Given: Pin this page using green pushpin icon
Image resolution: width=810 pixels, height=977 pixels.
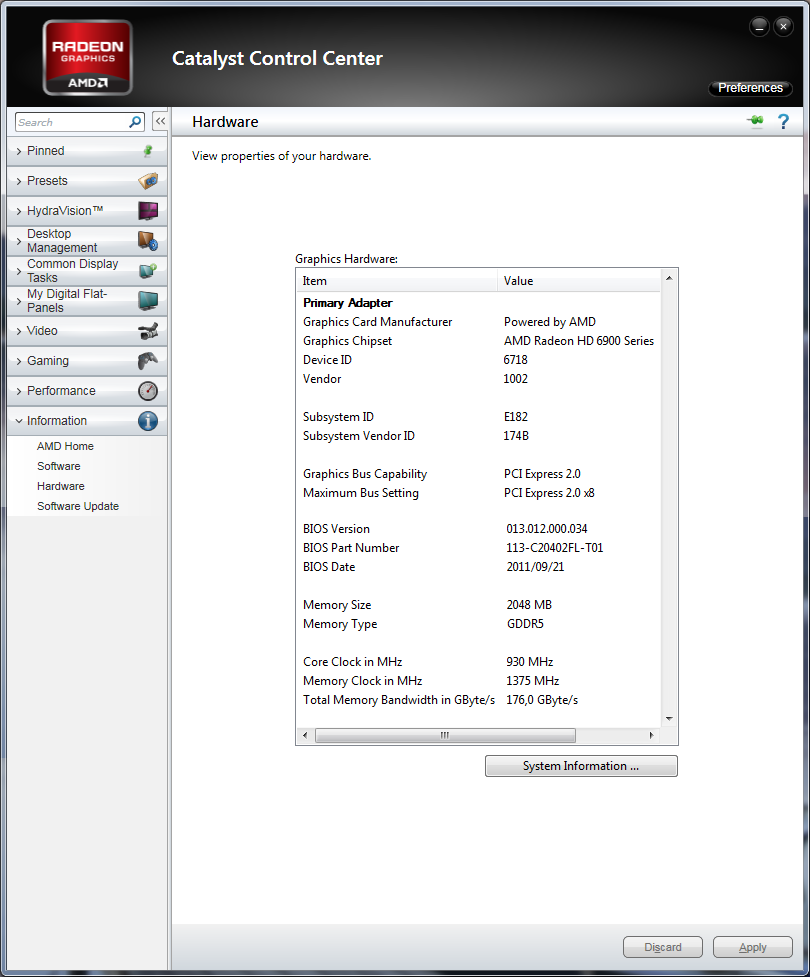Looking at the screenshot, I should [755, 120].
